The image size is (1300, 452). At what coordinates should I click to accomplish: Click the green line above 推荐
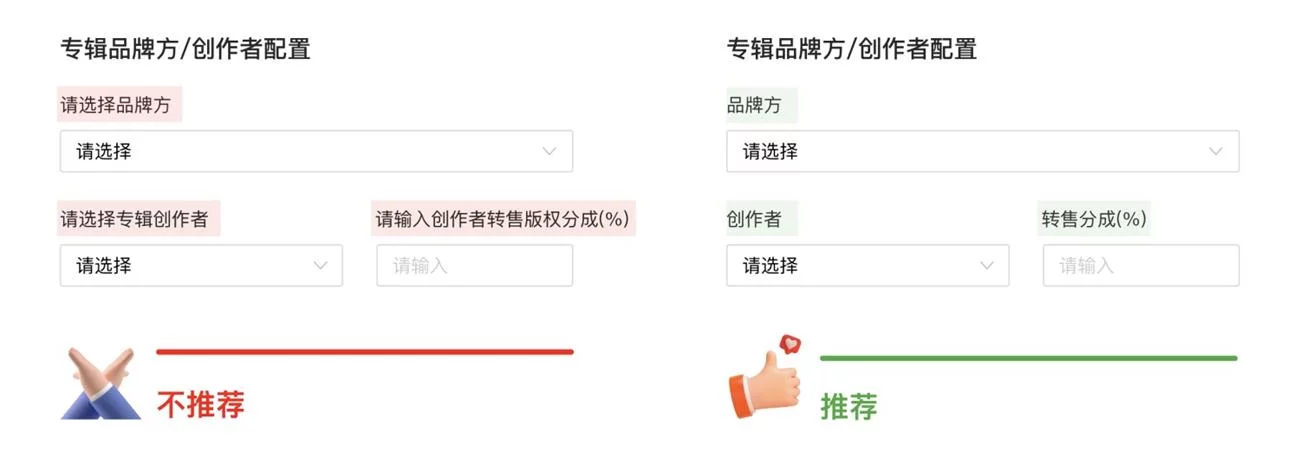click(x=1028, y=358)
